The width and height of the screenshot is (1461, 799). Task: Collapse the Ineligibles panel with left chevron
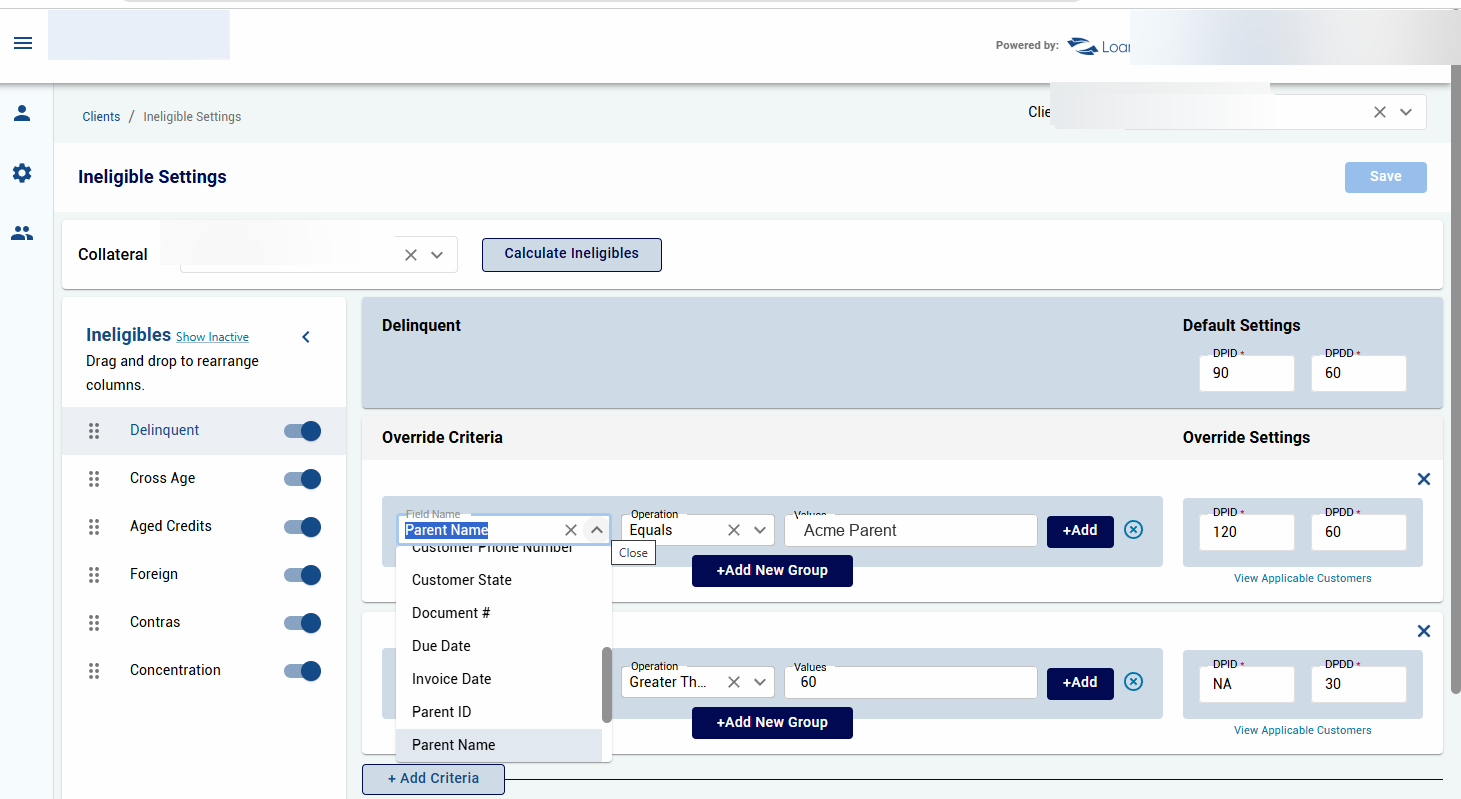click(x=306, y=337)
